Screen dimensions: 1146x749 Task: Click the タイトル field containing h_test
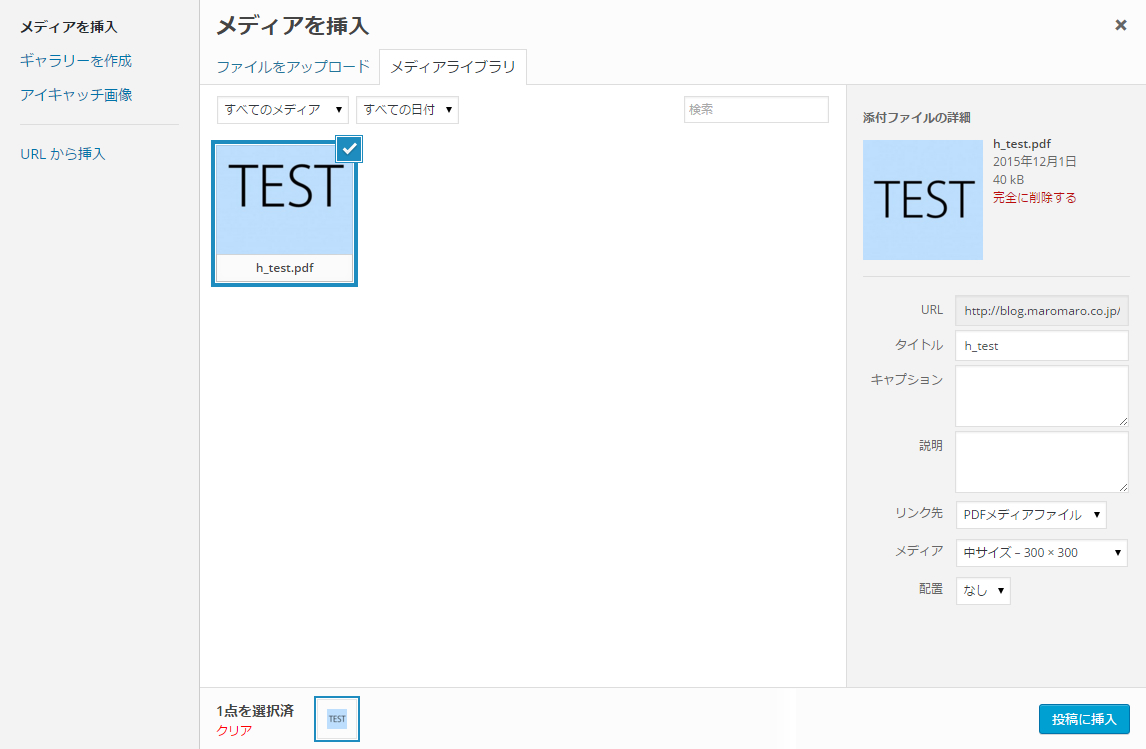click(1041, 346)
